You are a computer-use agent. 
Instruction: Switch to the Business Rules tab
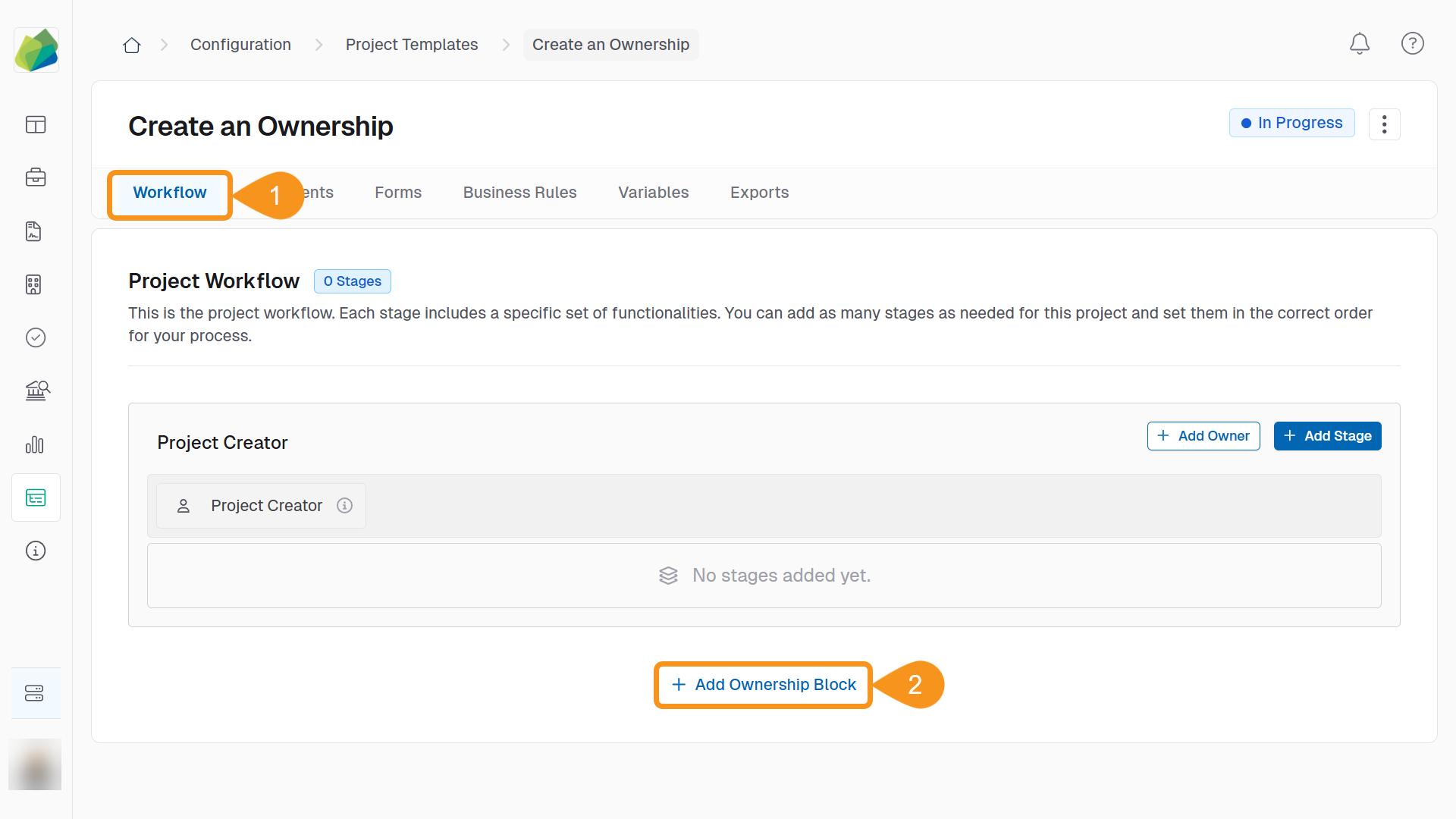(x=519, y=193)
